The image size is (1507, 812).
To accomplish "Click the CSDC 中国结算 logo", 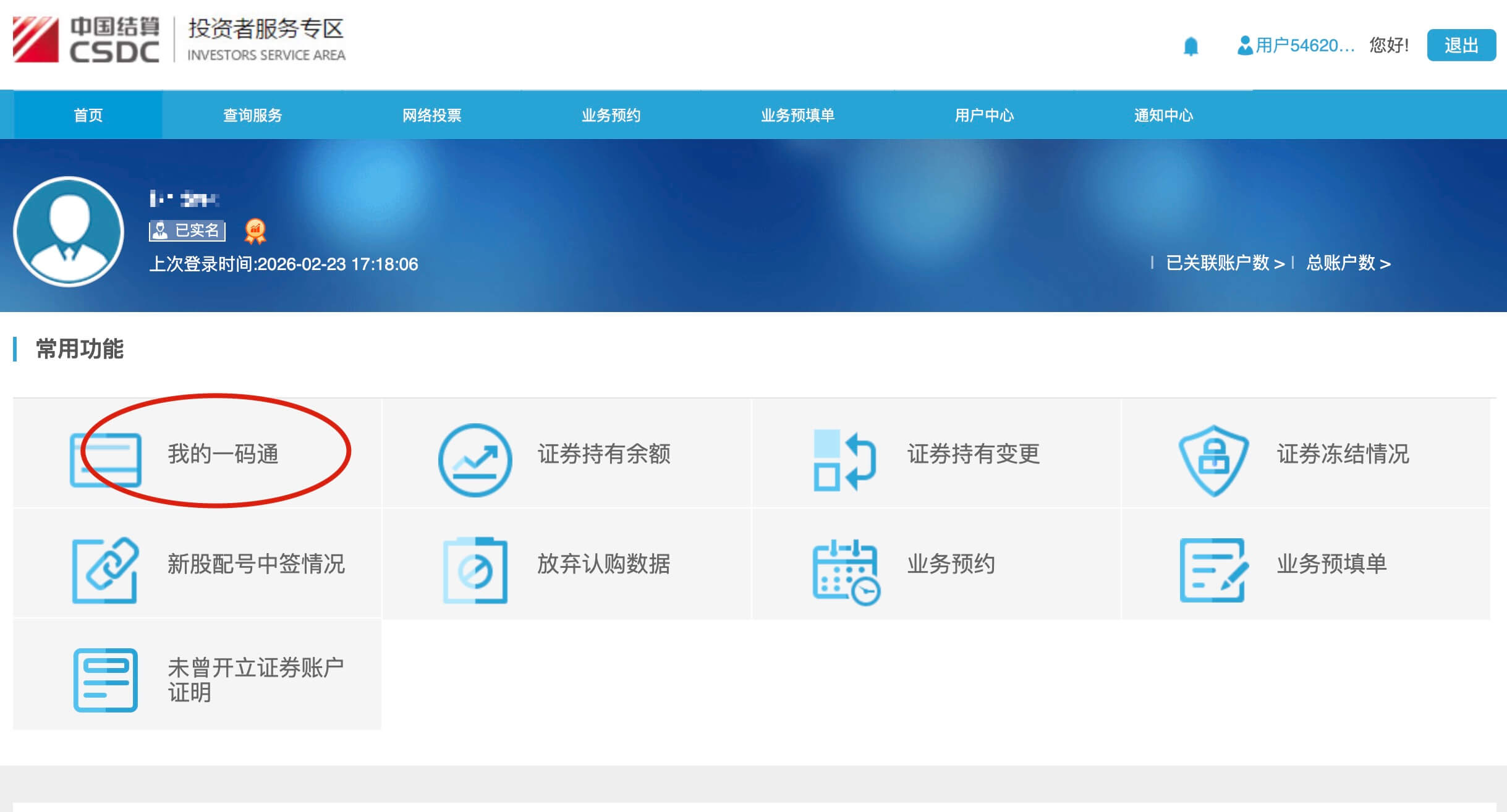I will pos(87,38).
